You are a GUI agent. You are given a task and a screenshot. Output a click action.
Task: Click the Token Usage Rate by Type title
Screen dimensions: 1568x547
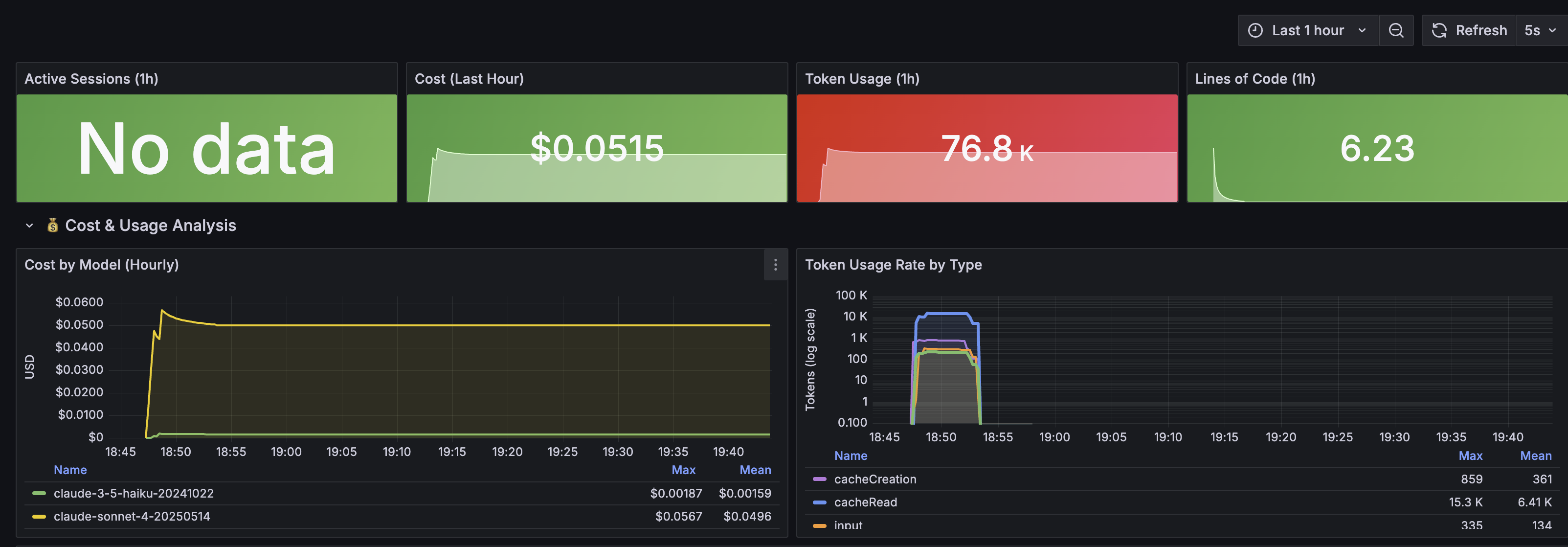tap(893, 265)
